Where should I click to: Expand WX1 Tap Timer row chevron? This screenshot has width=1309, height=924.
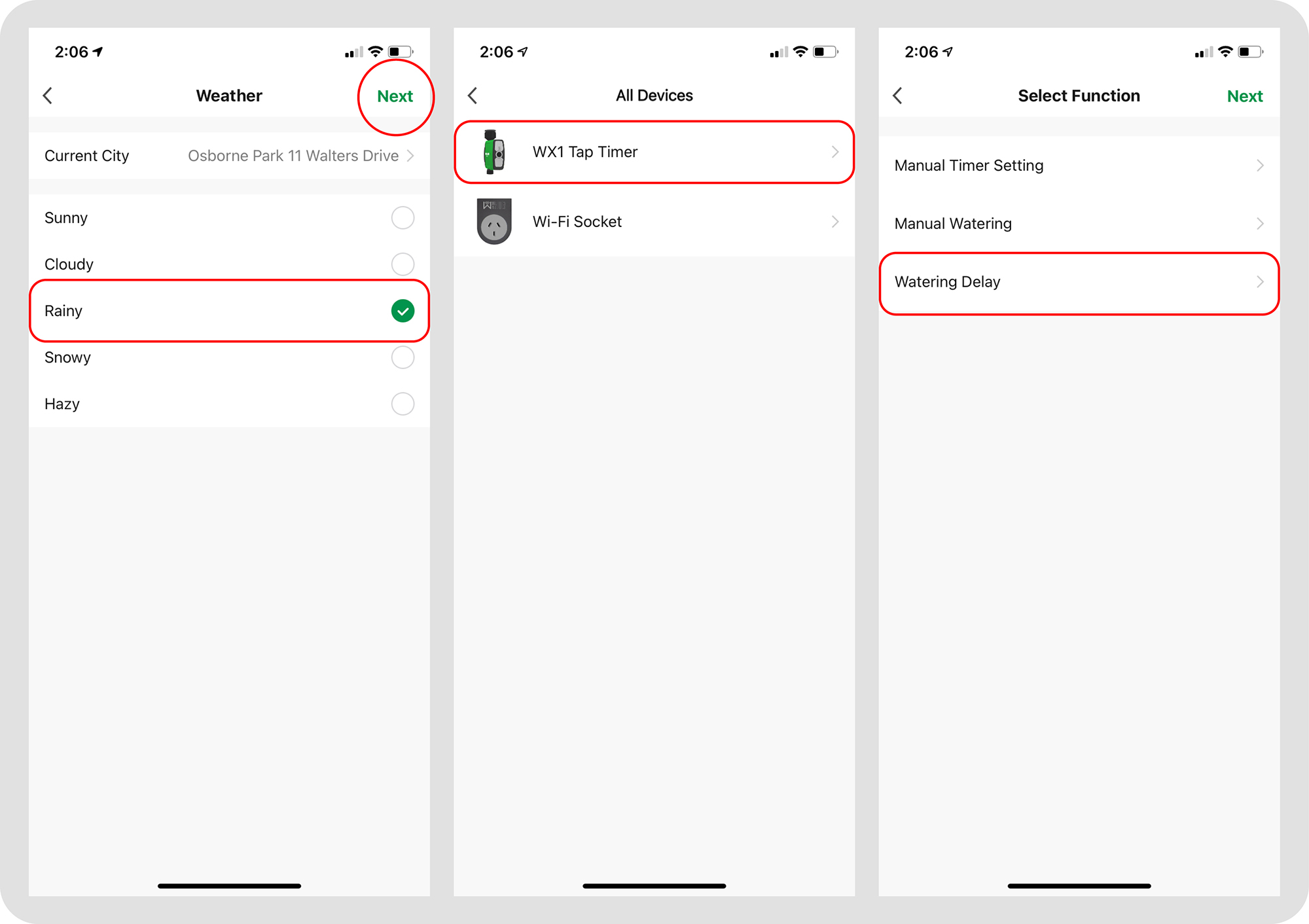click(x=835, y=152)
